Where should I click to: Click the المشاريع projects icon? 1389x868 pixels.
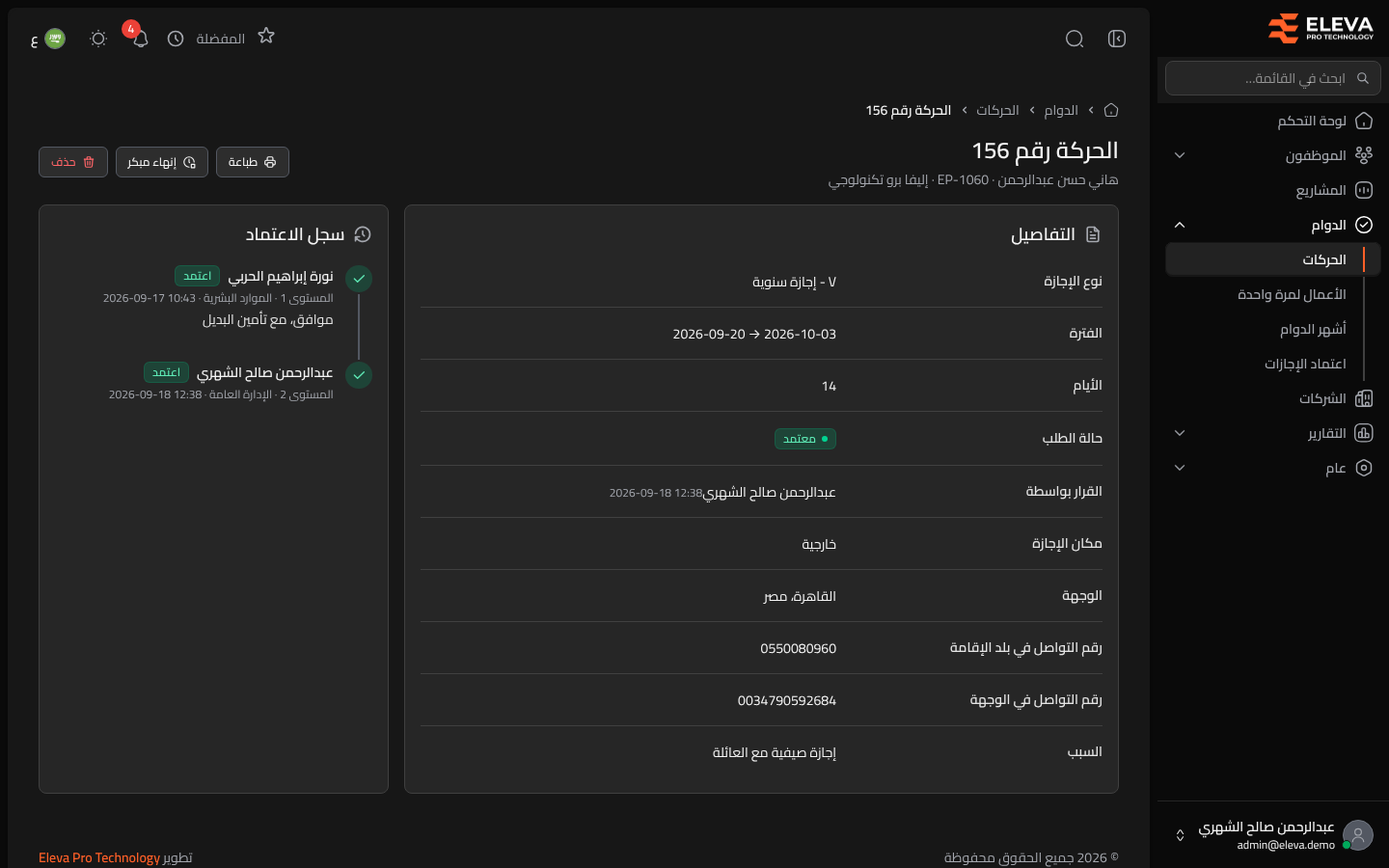tap(1364, 190)
